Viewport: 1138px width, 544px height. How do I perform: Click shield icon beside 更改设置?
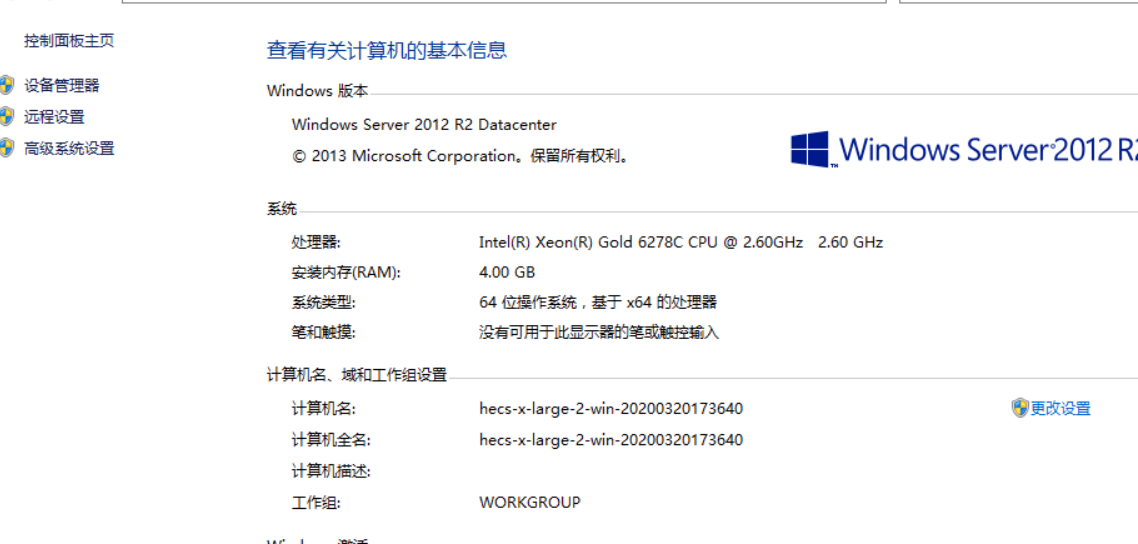point(1020,408)
